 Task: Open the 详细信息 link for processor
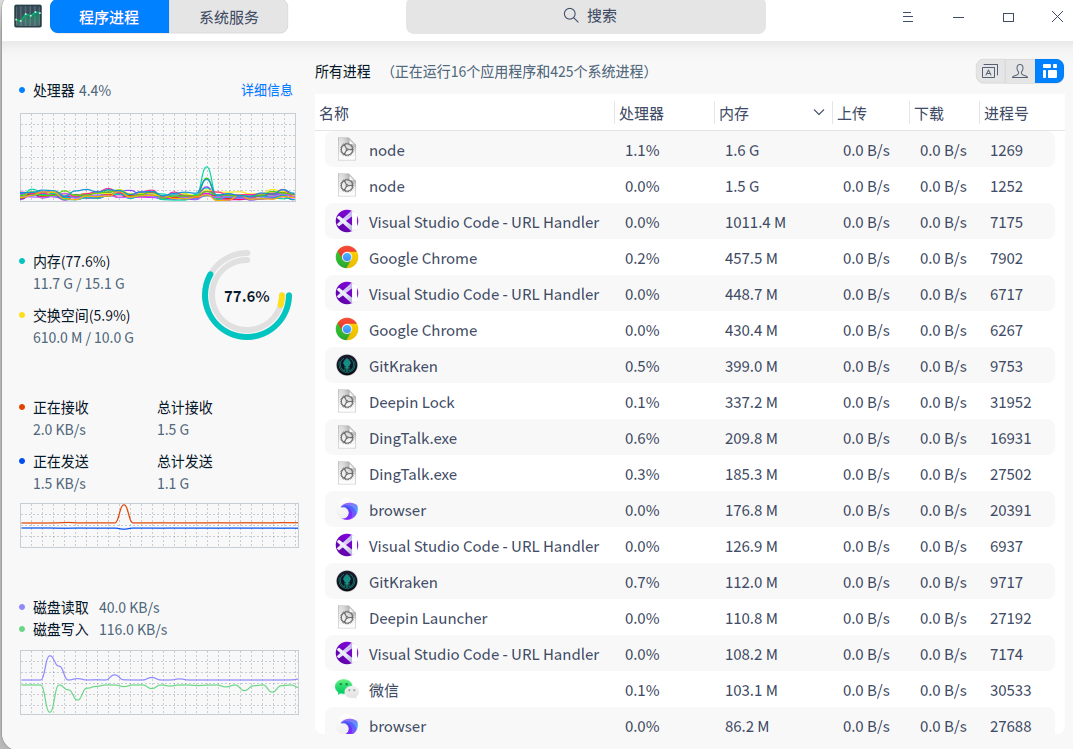[x=267, y=90]
